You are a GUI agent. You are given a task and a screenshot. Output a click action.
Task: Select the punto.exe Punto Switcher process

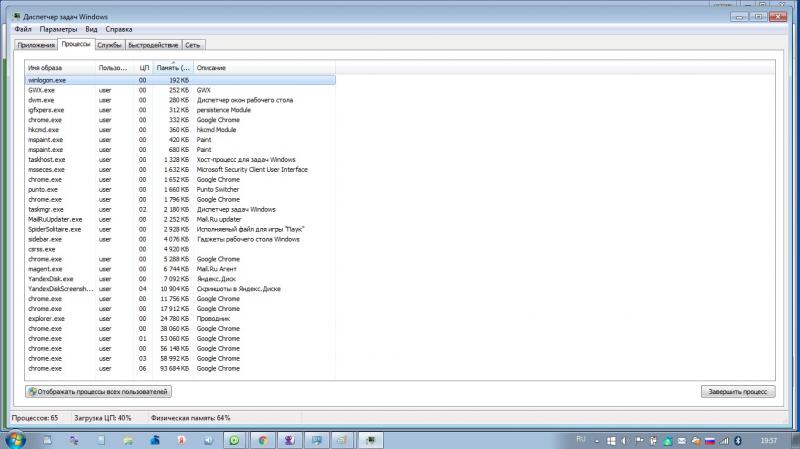[x=180, y=190]
